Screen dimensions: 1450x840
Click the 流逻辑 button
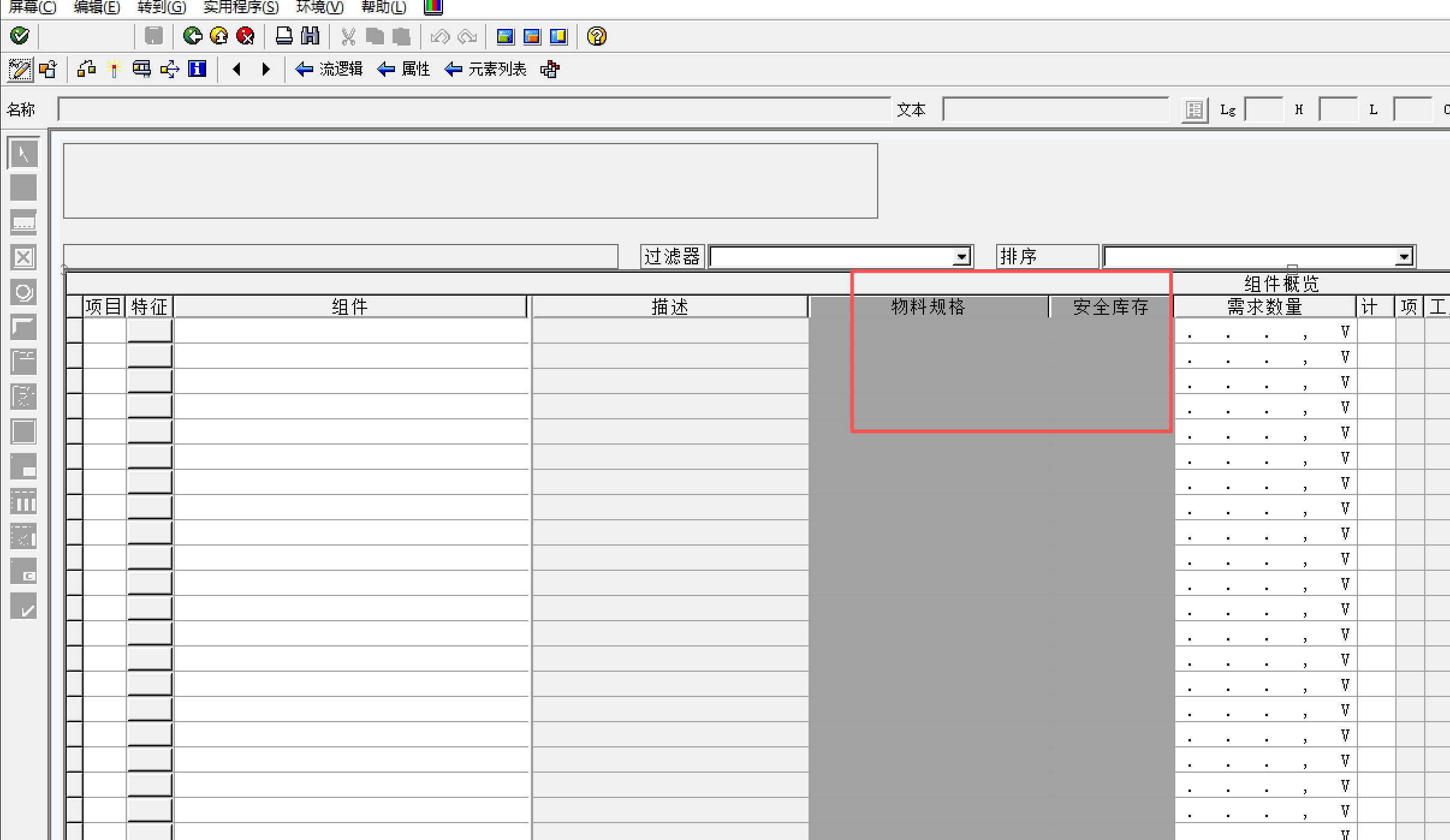coord(329,69)
